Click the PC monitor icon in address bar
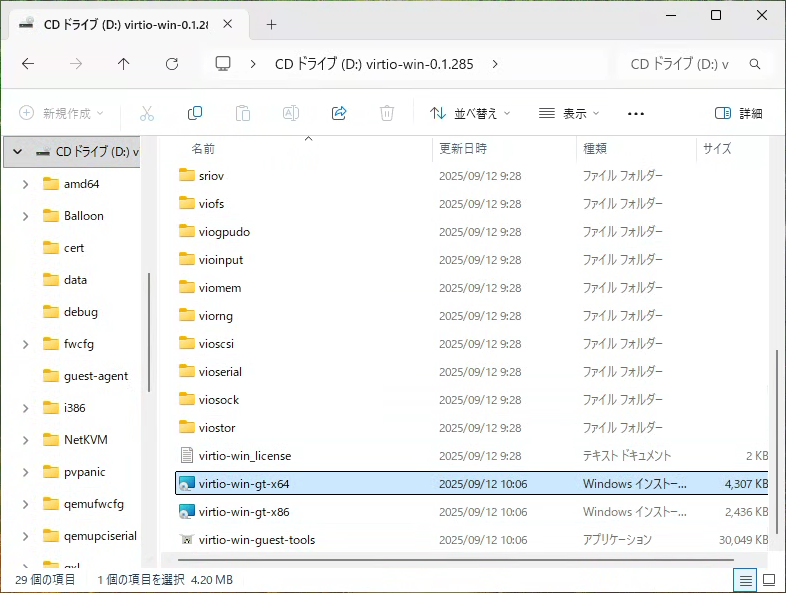The height and width of the screenshot is (593, 786). pyautogui.click(x=223, y=64)
